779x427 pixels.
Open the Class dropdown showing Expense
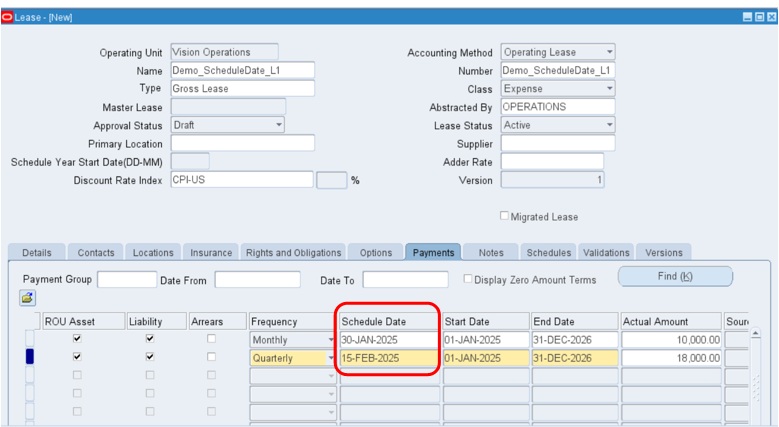(609, 89)
